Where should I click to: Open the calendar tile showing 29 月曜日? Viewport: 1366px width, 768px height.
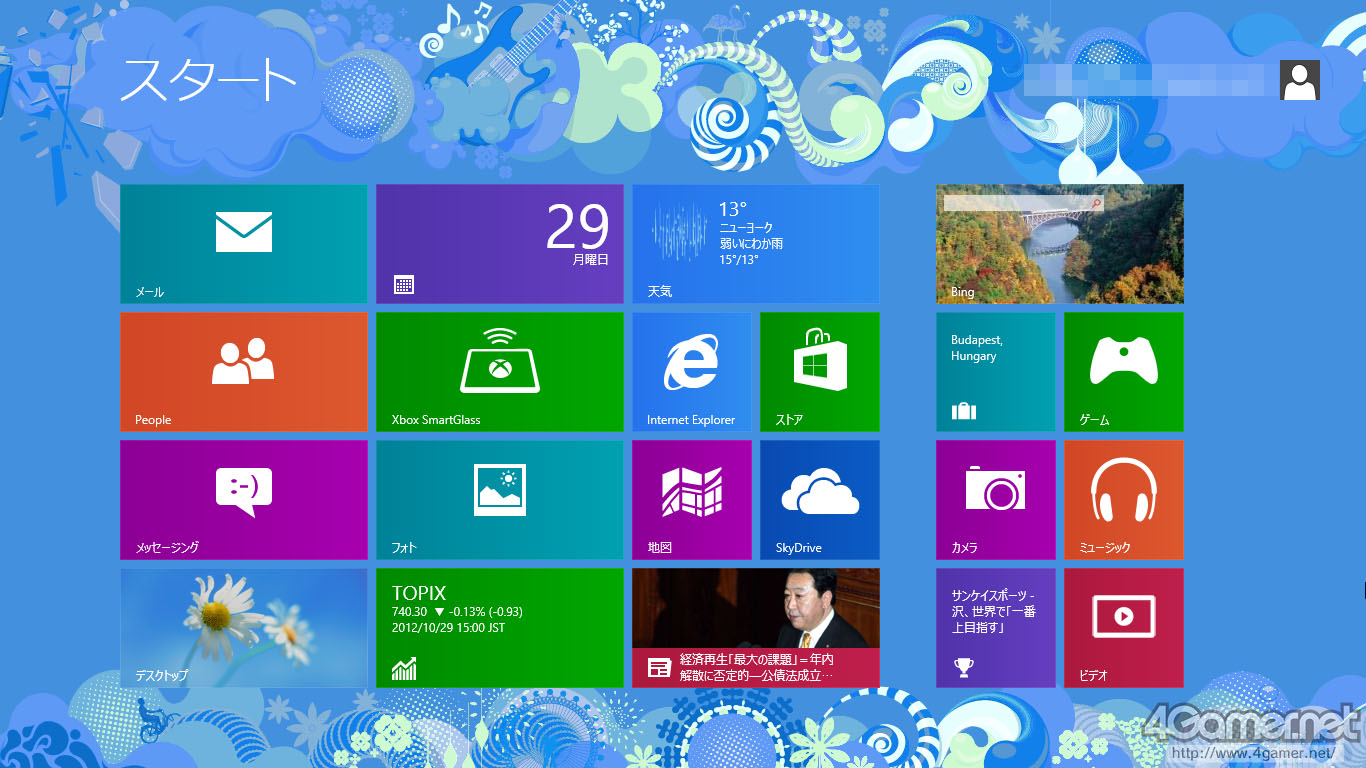500,244
